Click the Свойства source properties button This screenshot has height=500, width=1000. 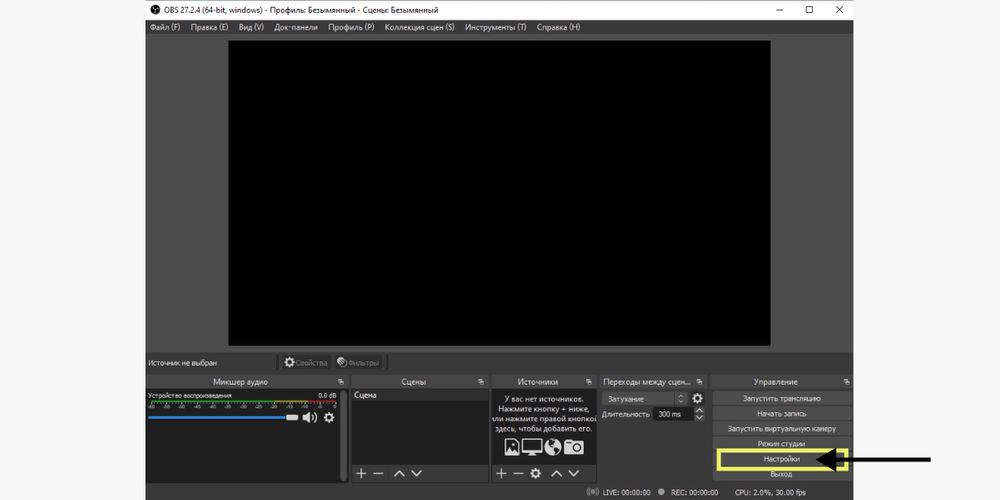pos(305,362)
